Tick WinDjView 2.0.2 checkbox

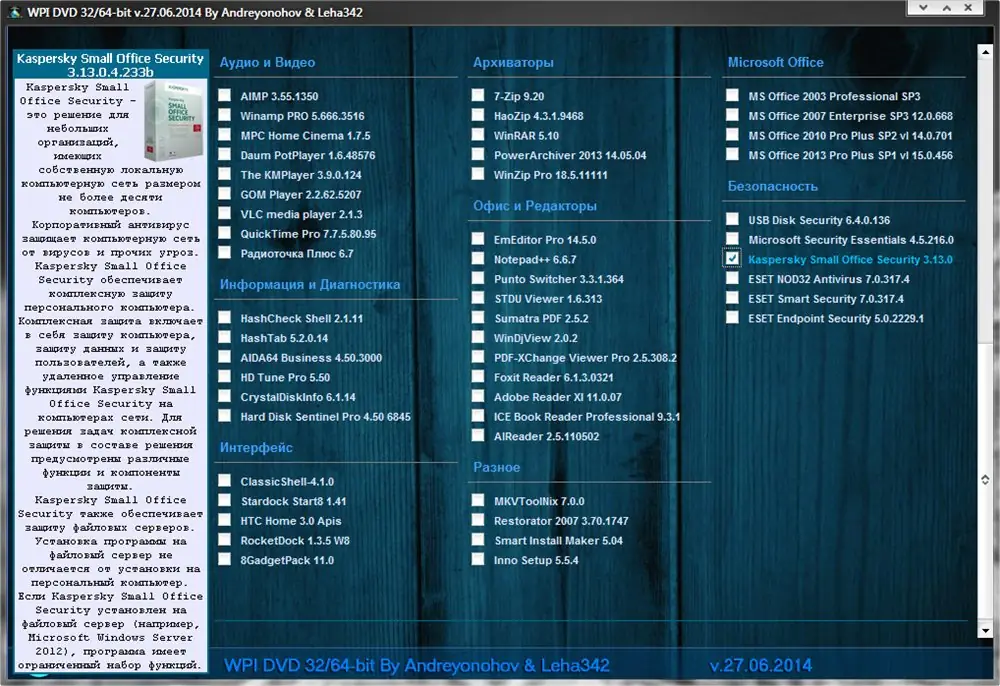point(478,337)
